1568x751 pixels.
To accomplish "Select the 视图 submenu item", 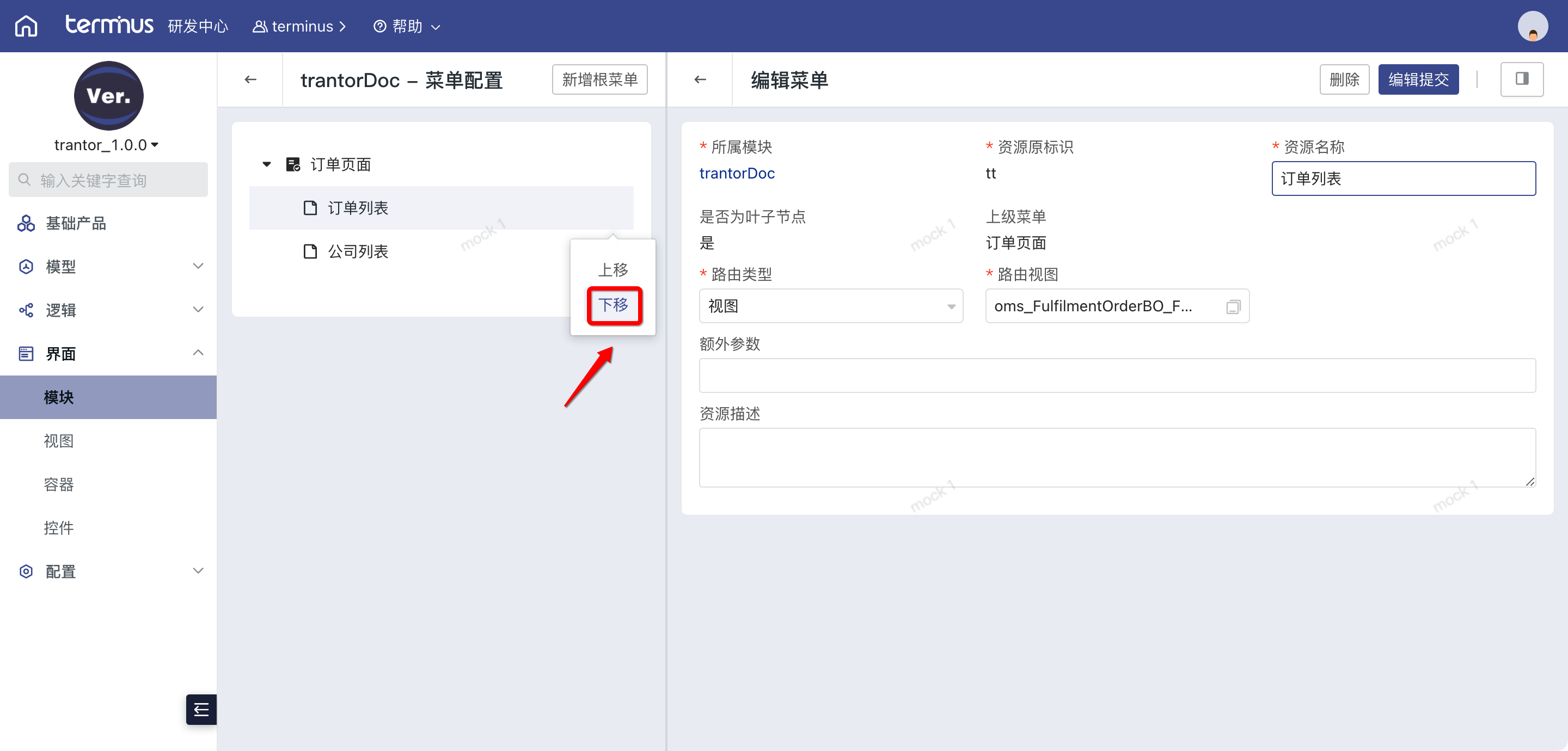I will [x=108, y=441].
